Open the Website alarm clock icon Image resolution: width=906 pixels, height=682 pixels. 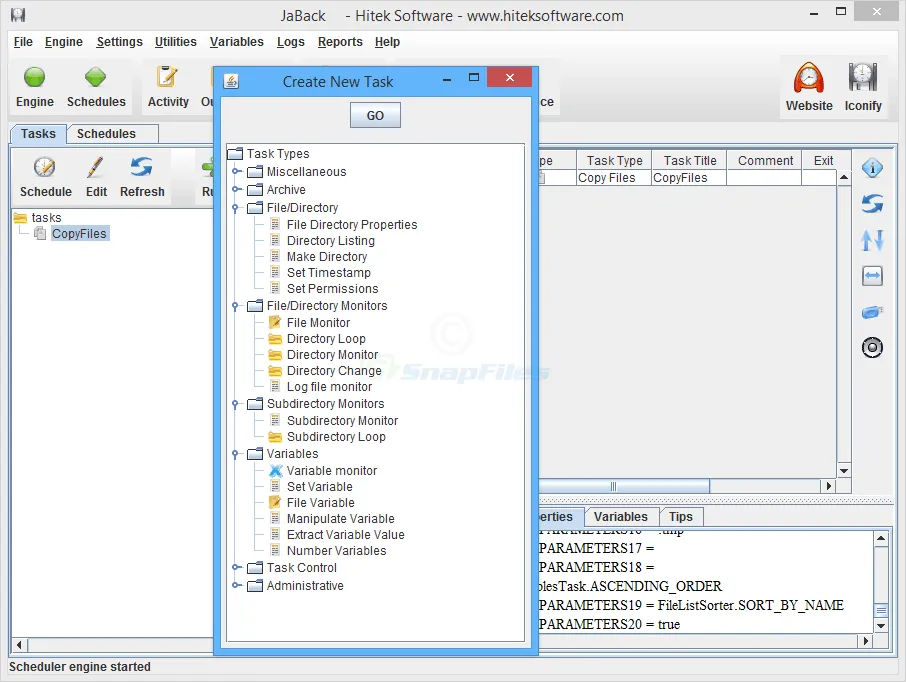tap(808, 78)
